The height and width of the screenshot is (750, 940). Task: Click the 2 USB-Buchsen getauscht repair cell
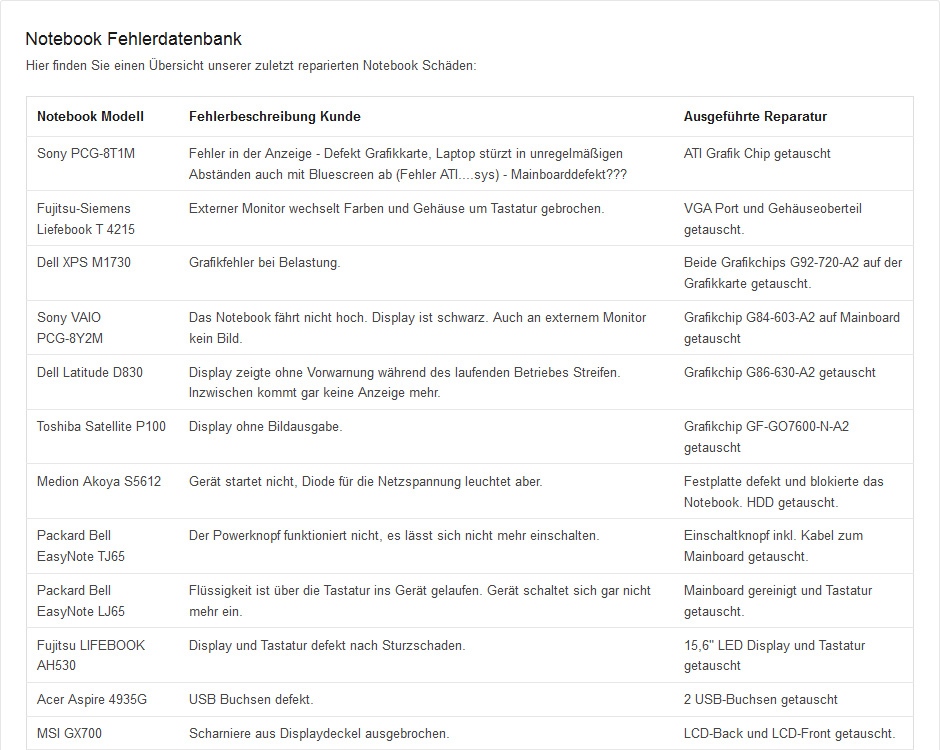761,700
